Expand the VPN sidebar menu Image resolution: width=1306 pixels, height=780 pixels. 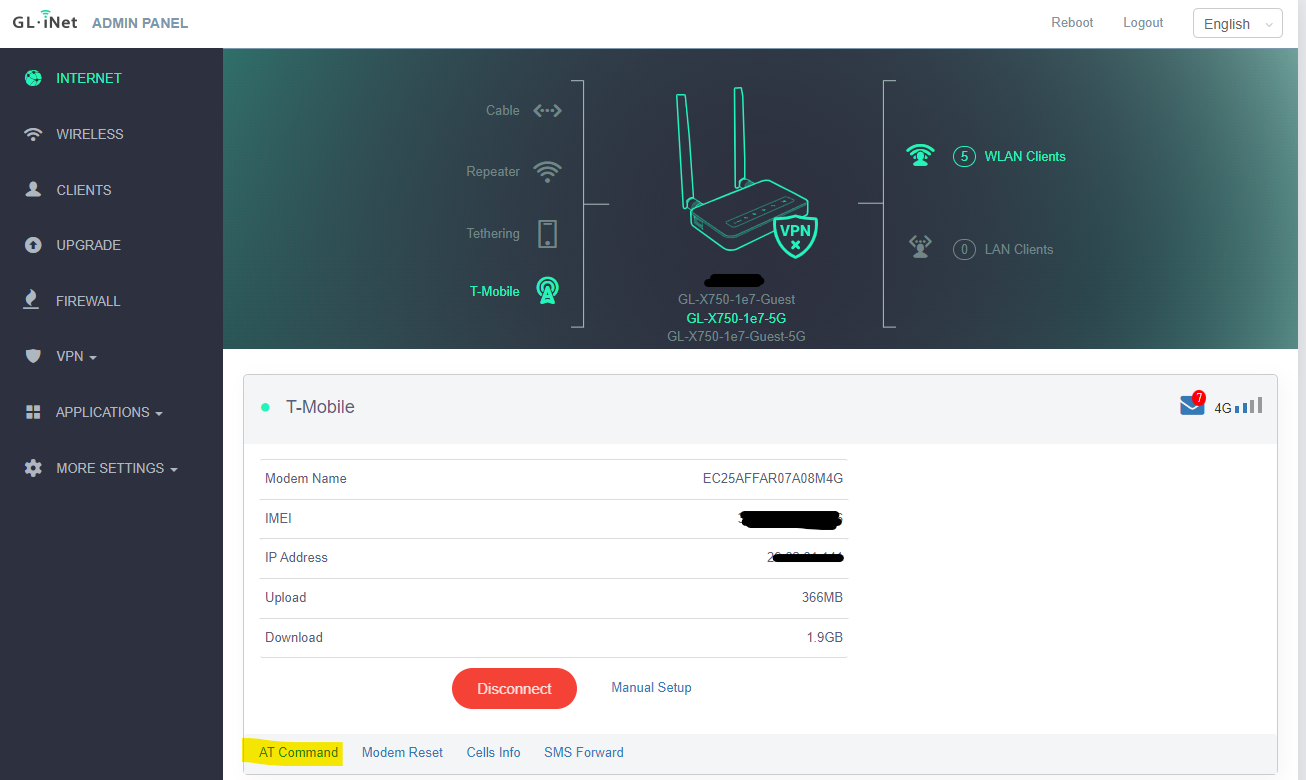pyautogui.click(x=76, y=356)
